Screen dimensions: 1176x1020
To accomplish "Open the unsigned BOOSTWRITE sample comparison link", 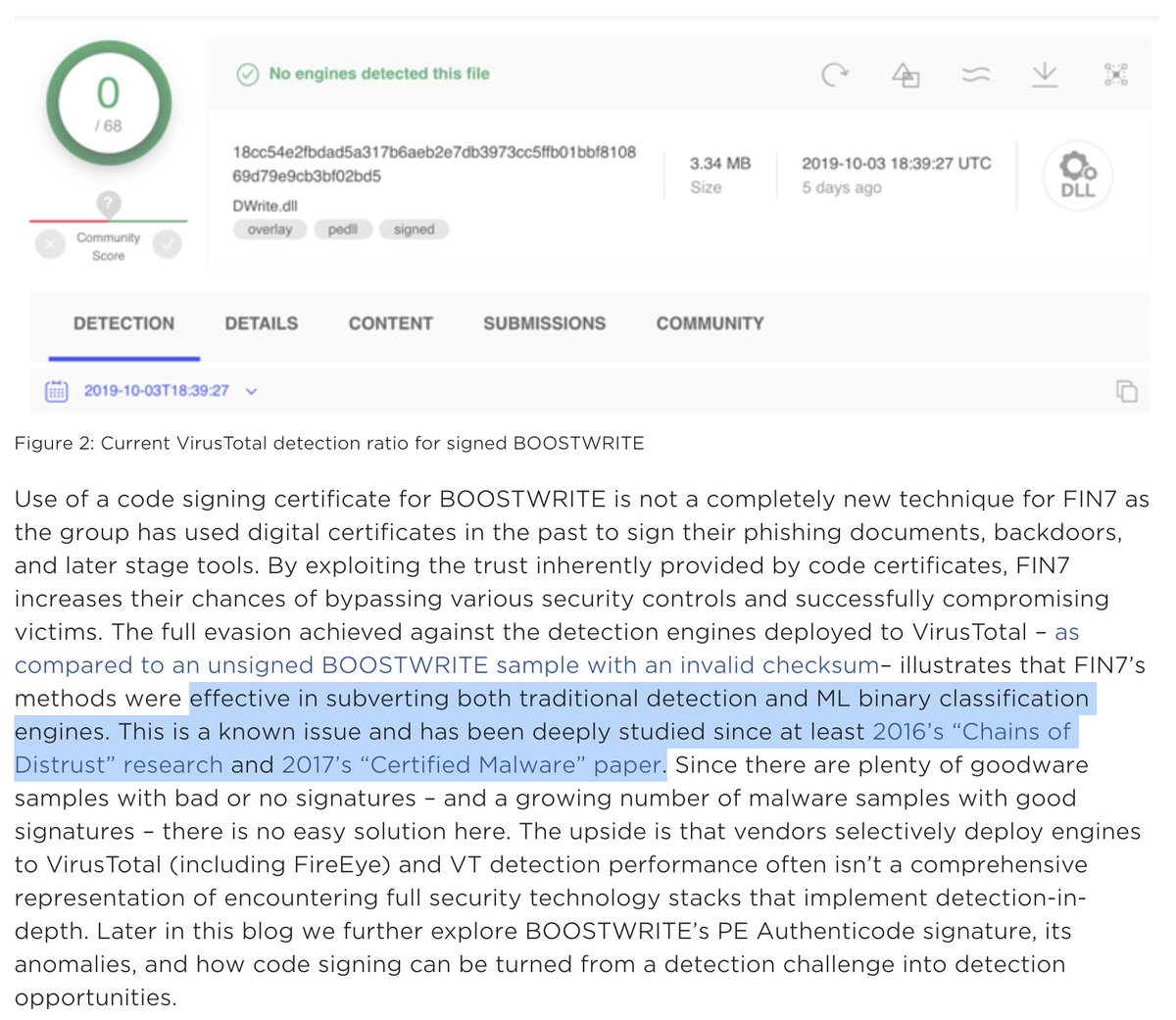I will 447,665.
